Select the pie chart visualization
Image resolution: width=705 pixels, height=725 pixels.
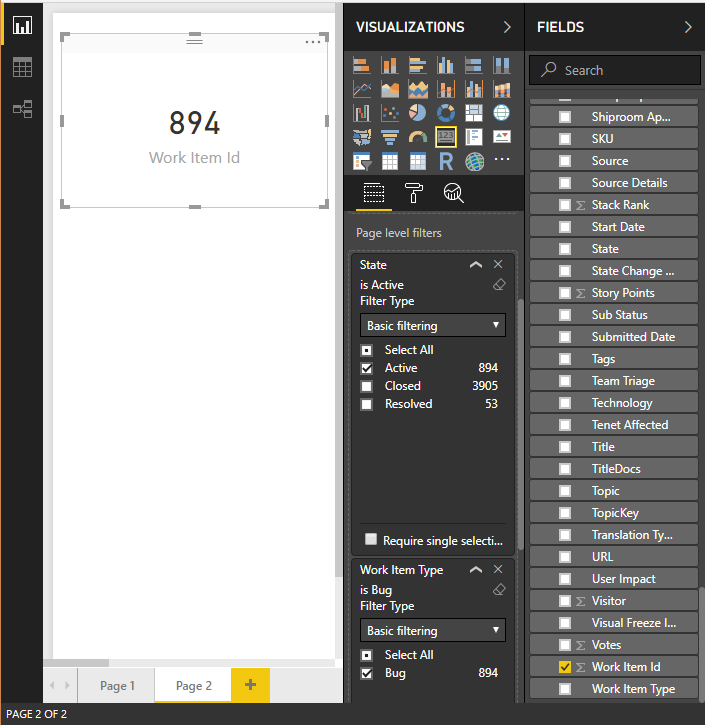[418, 113]
